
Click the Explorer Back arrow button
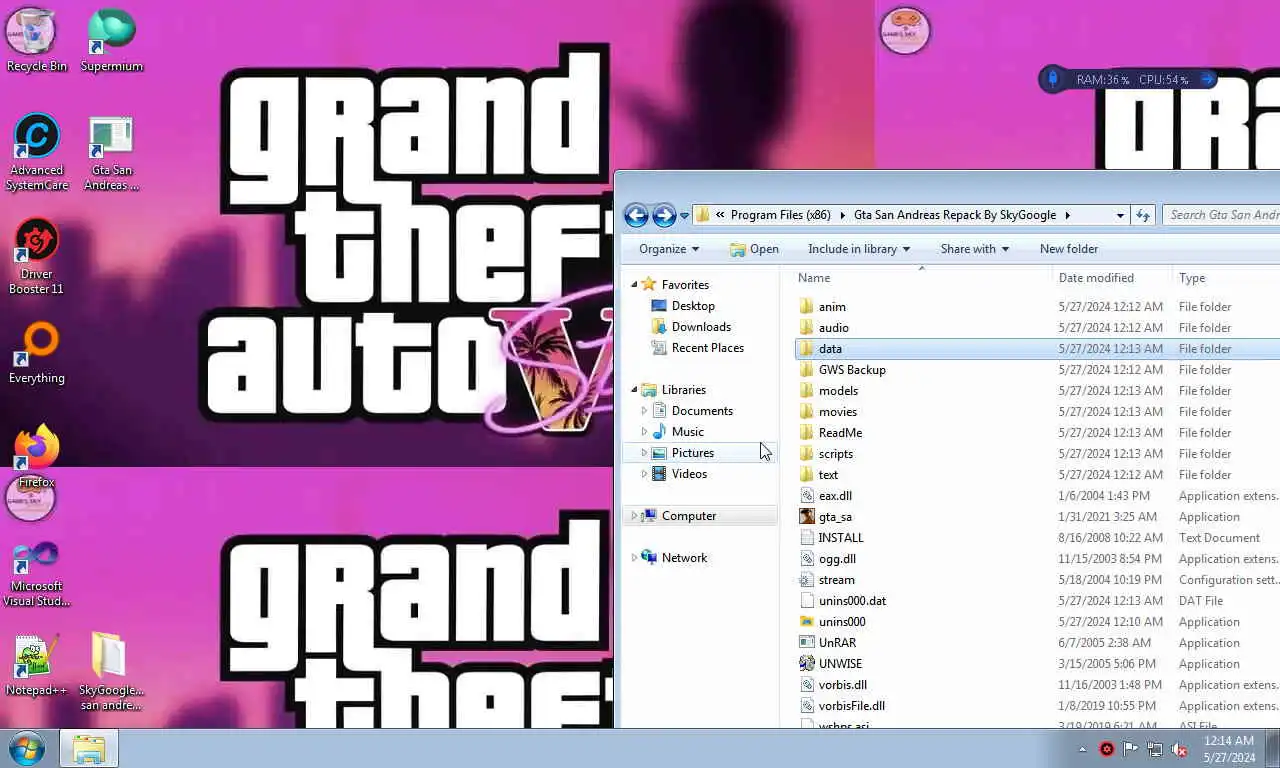[636, 215]
